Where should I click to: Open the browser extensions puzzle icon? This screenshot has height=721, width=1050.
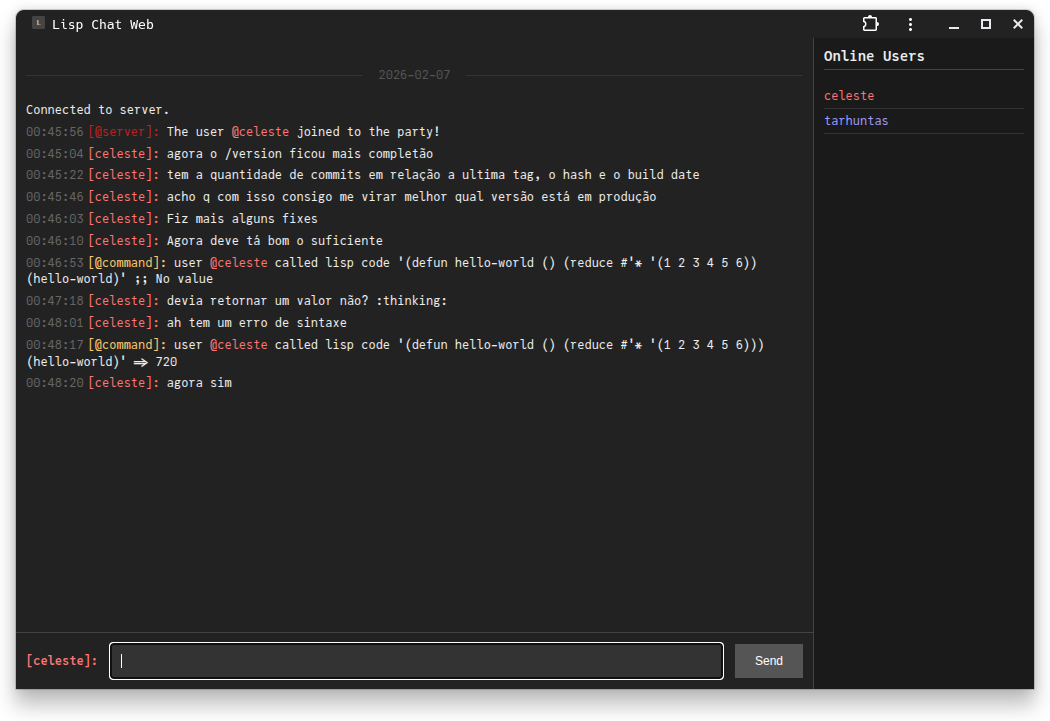tap(870, 24)
